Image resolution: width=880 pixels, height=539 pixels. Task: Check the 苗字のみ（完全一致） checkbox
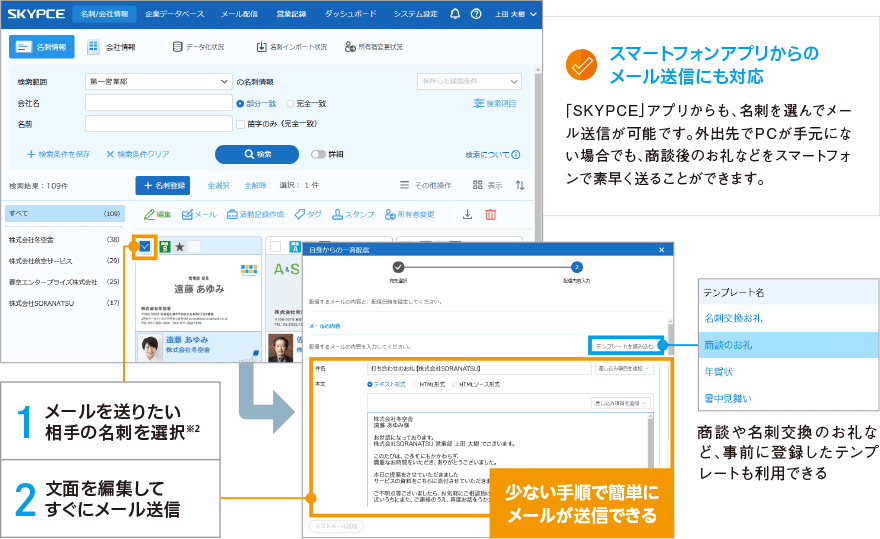pyautogui.click(x=241, y=124)
